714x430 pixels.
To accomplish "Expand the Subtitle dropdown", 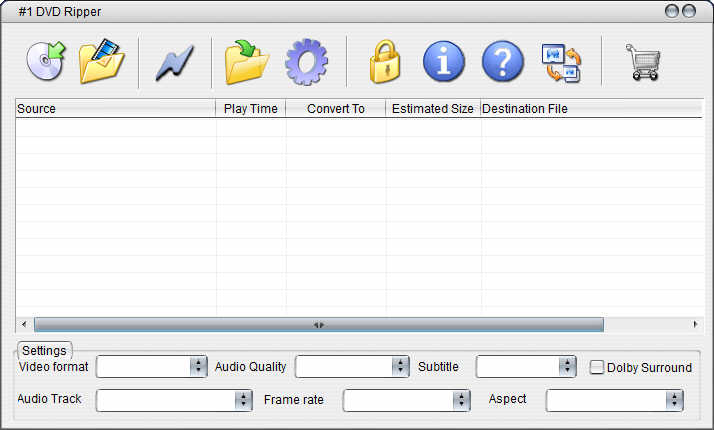I will pos(567,367).
